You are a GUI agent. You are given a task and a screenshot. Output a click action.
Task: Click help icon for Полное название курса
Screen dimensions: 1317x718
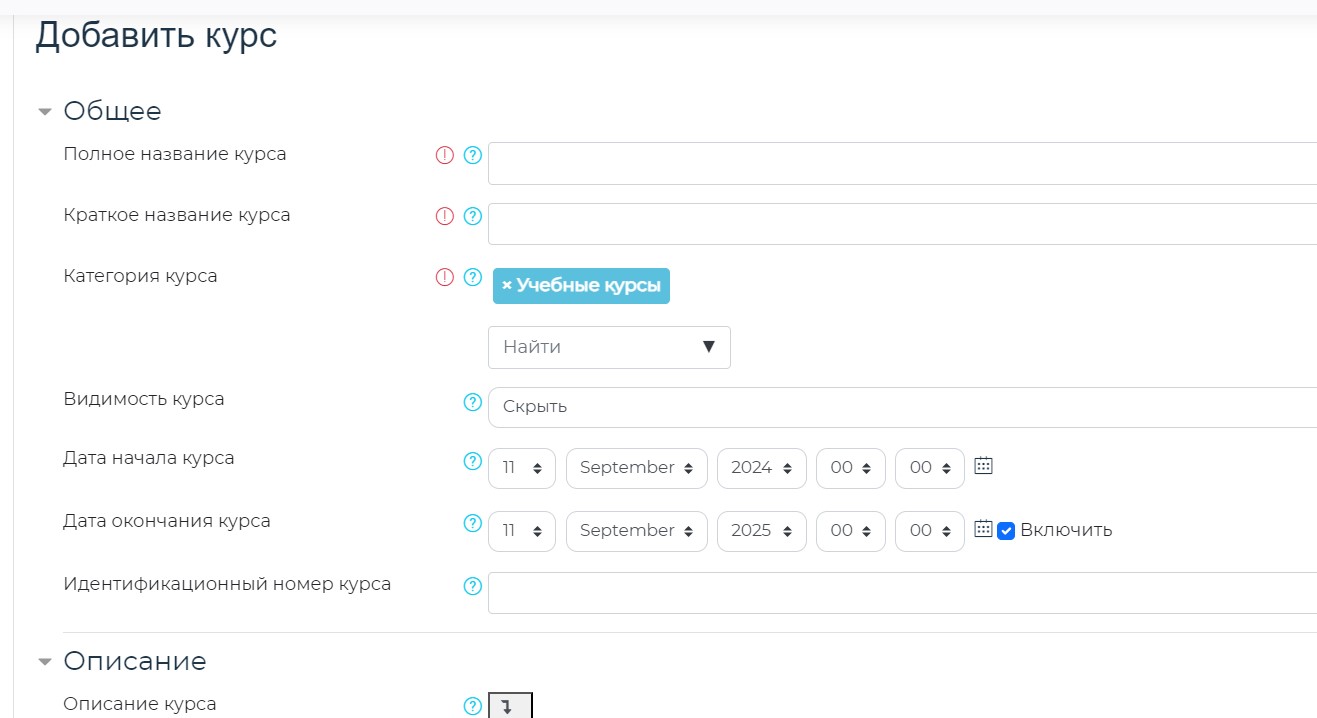pos(473,155)
